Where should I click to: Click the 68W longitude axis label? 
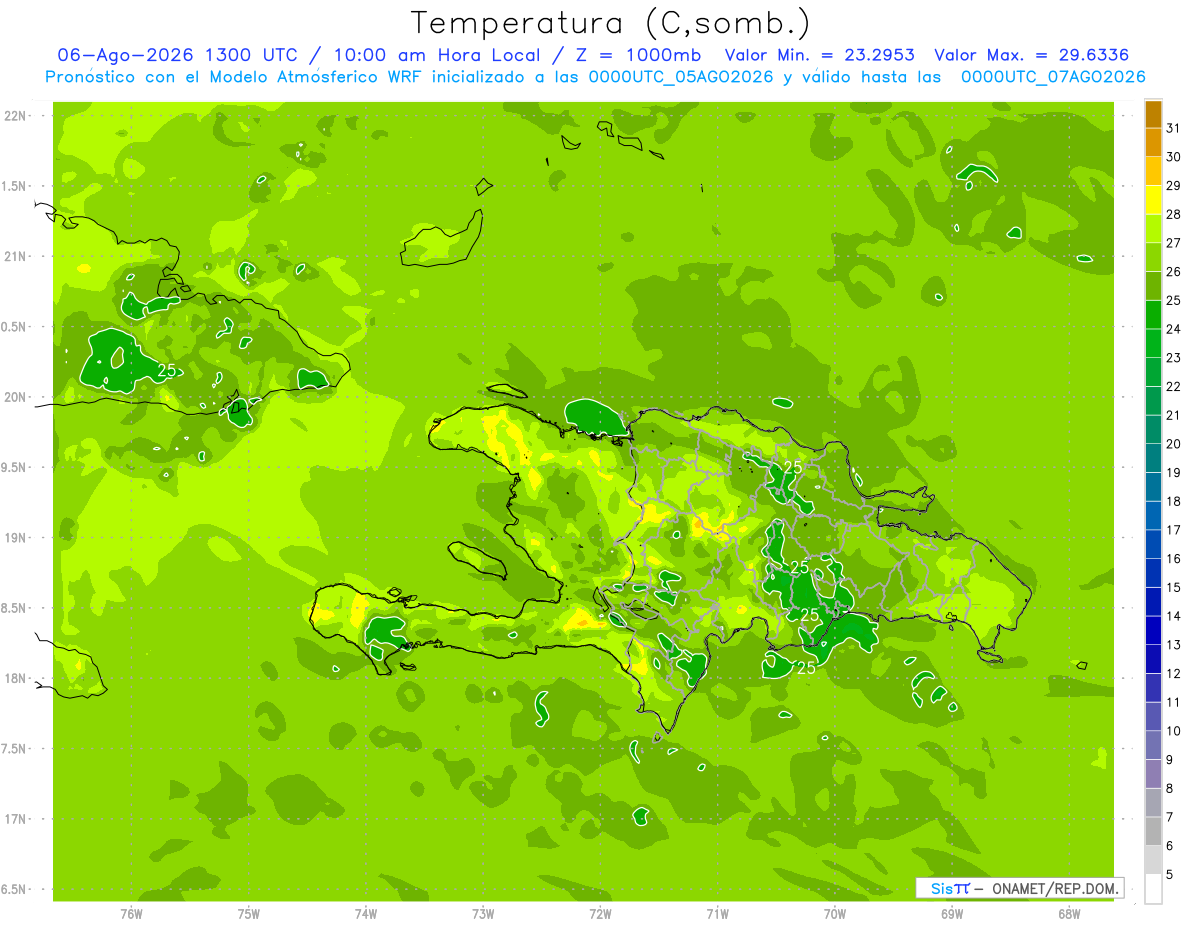[1069, 914]
